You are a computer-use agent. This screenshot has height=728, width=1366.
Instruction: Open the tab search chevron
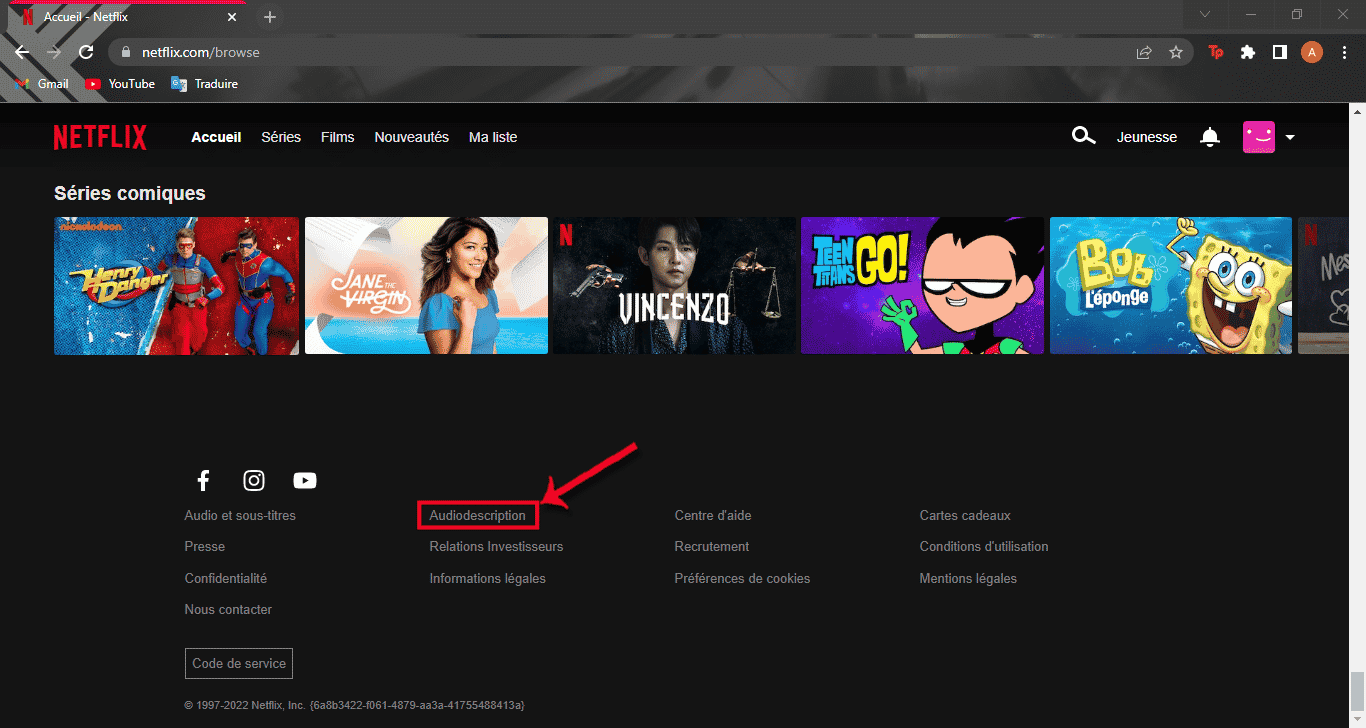[x=1205, y=14]
